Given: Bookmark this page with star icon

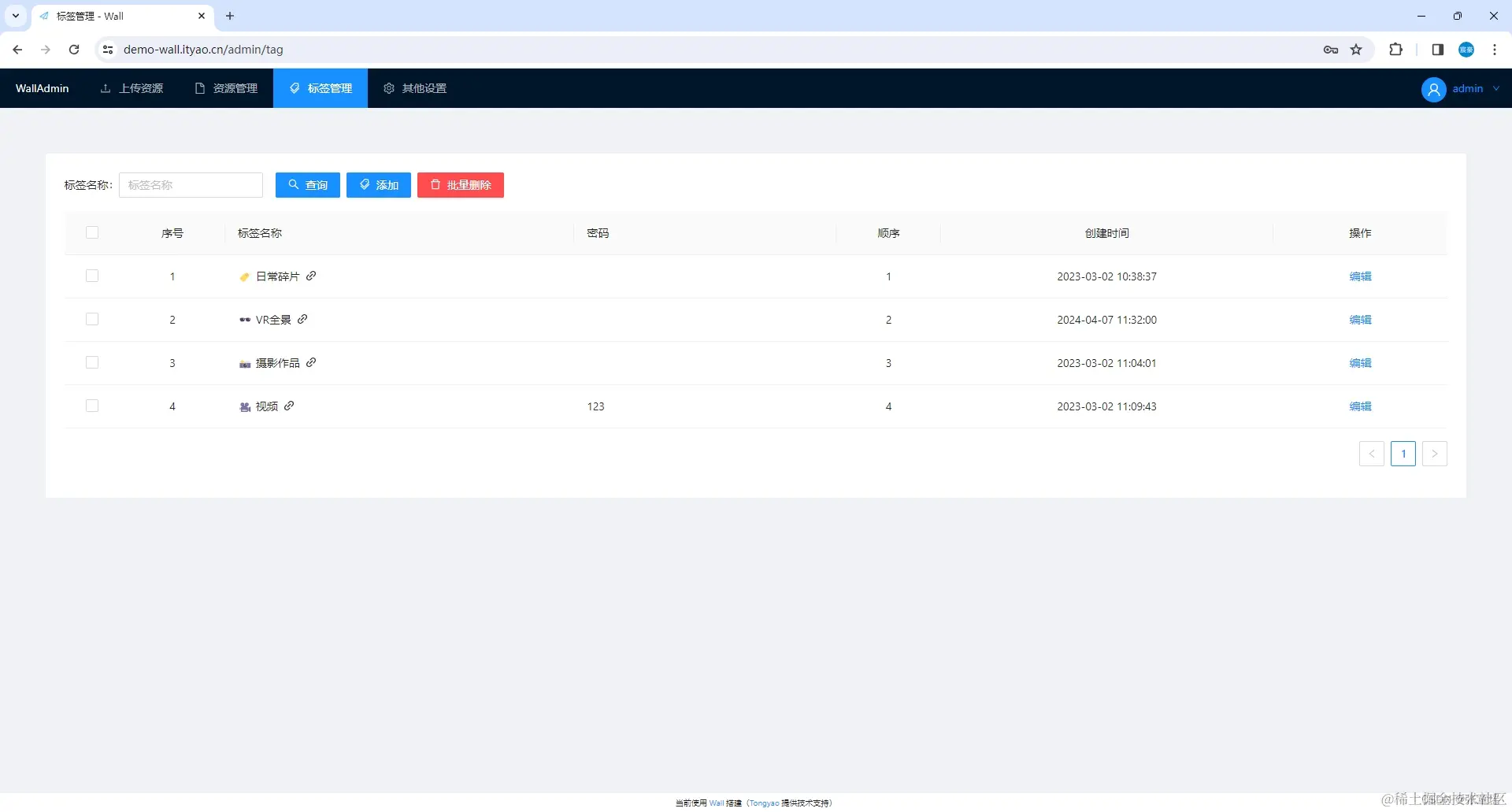Looking at the screenshot, I should (x=1356, y=50).
